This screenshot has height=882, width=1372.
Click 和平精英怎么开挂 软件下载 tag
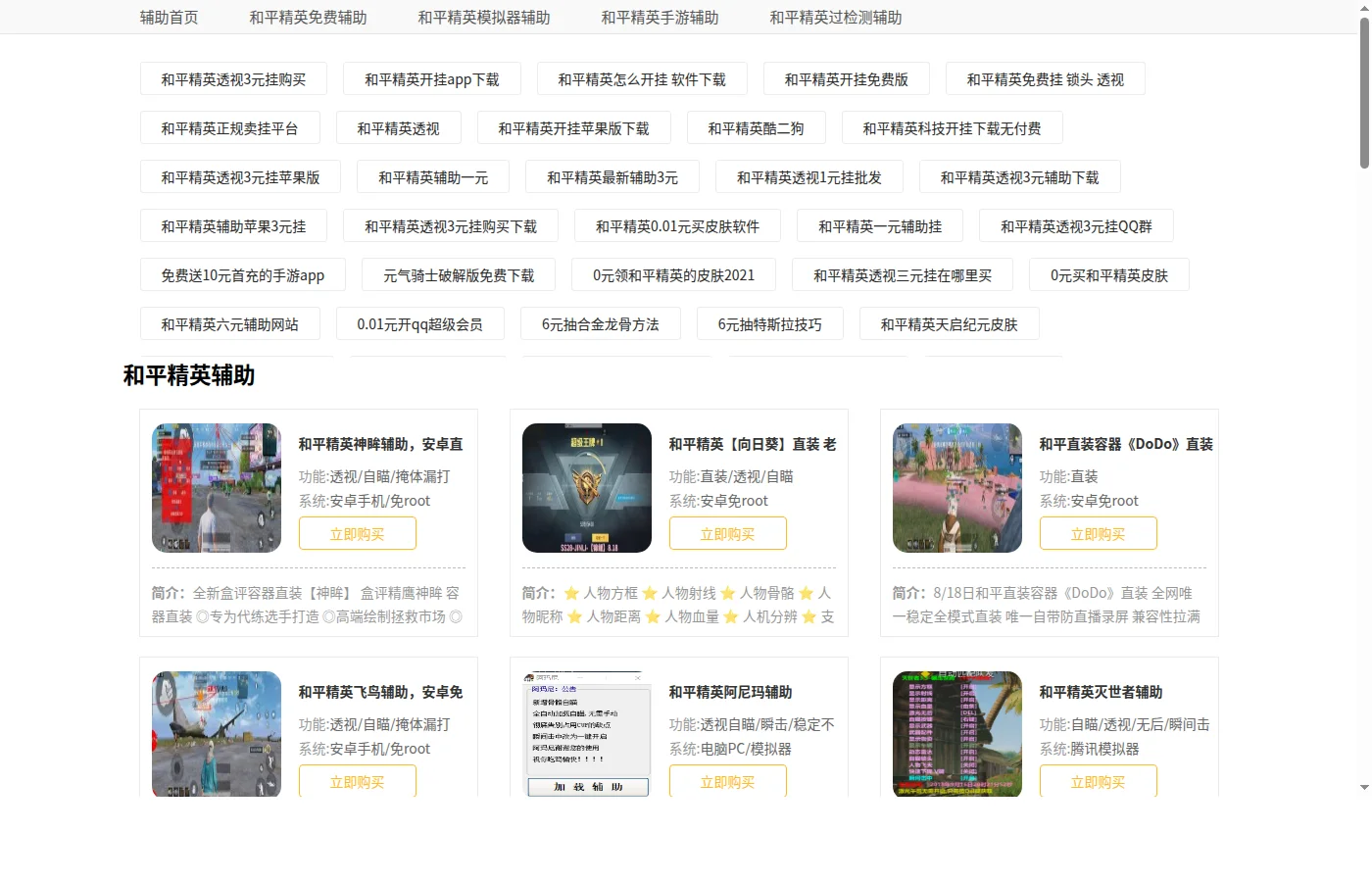point(642,79)
